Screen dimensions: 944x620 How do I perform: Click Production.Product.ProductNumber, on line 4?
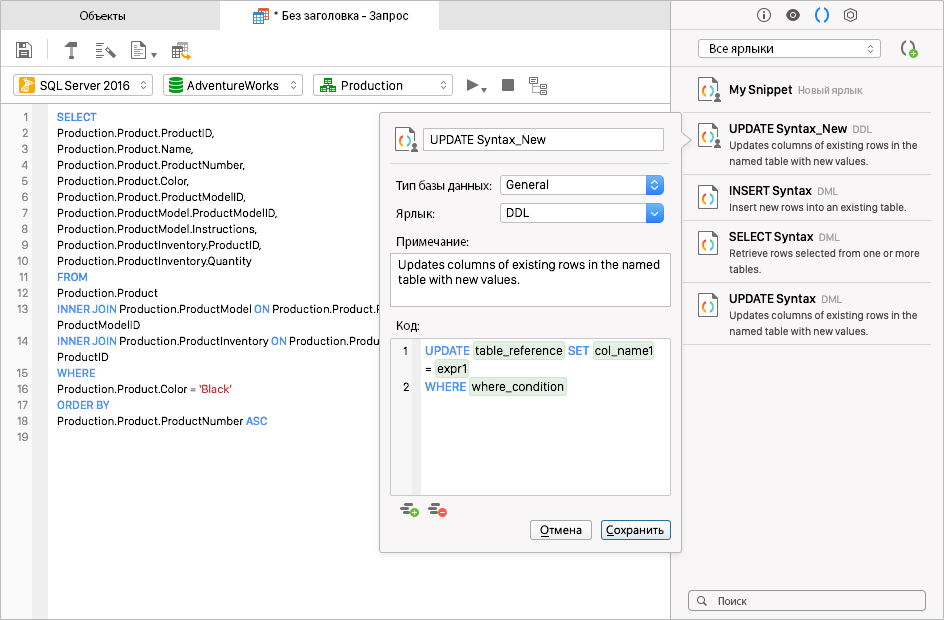(151, 165)
